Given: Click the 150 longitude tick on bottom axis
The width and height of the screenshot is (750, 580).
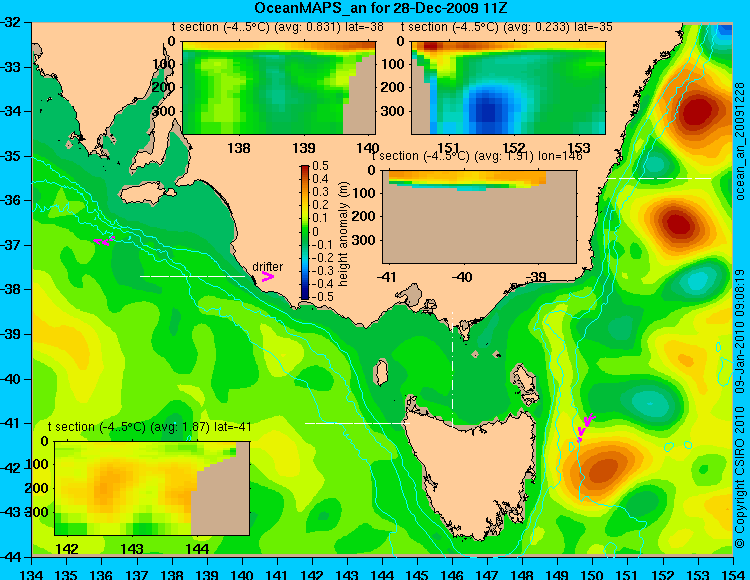Looking at the screenshot, I should tap(593, 574).
